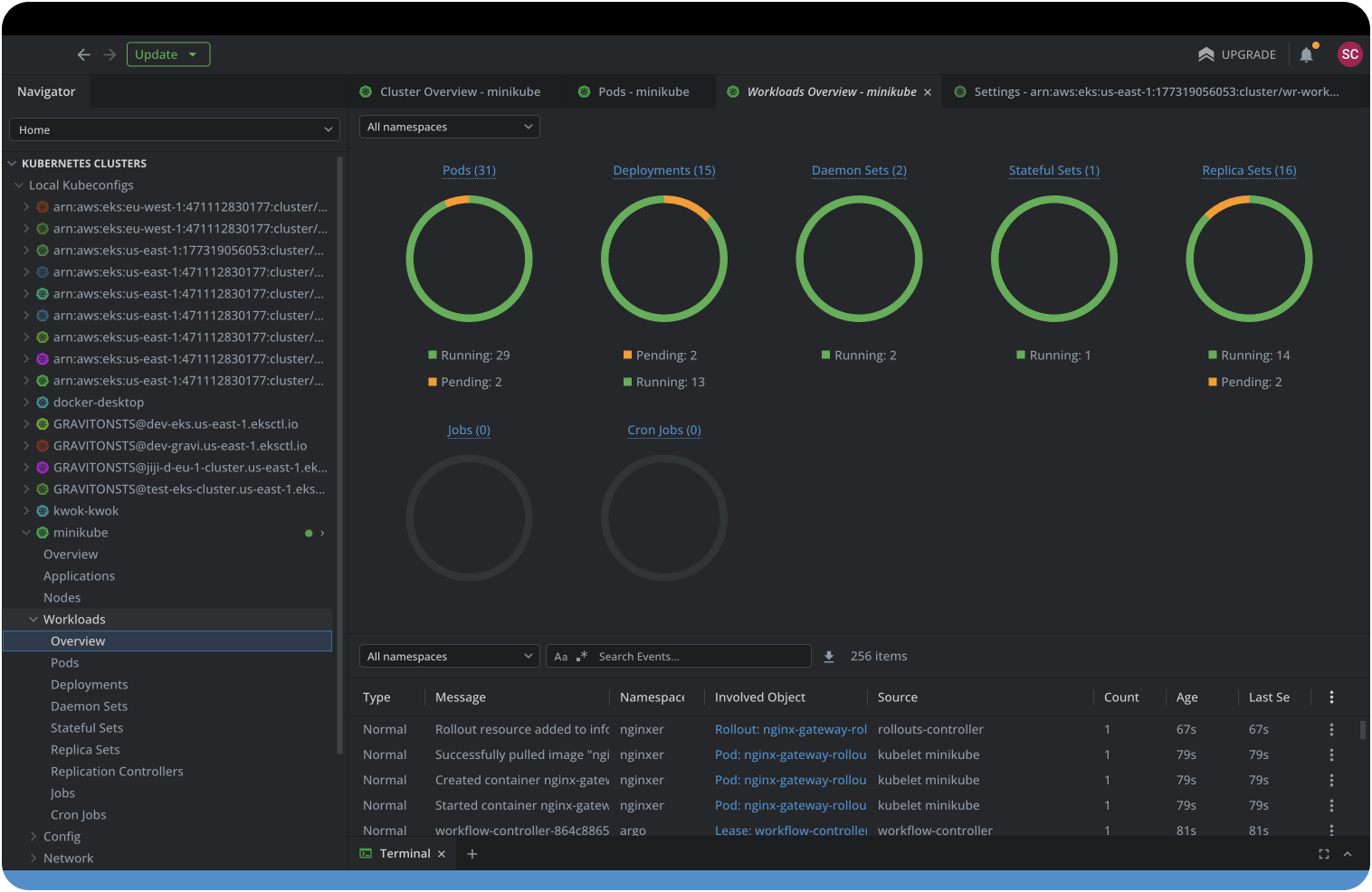Open the SC user avatar menu
1372x892 pixels.
[x=1349, y=54]
